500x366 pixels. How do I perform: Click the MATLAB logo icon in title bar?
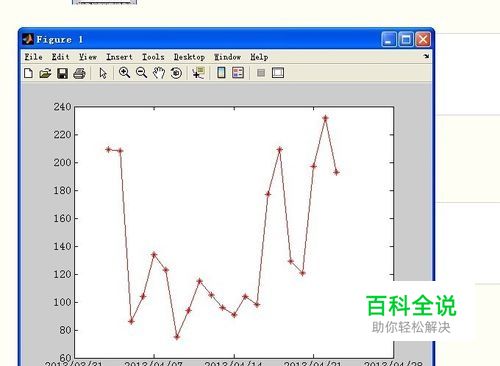tap(28, 39)
